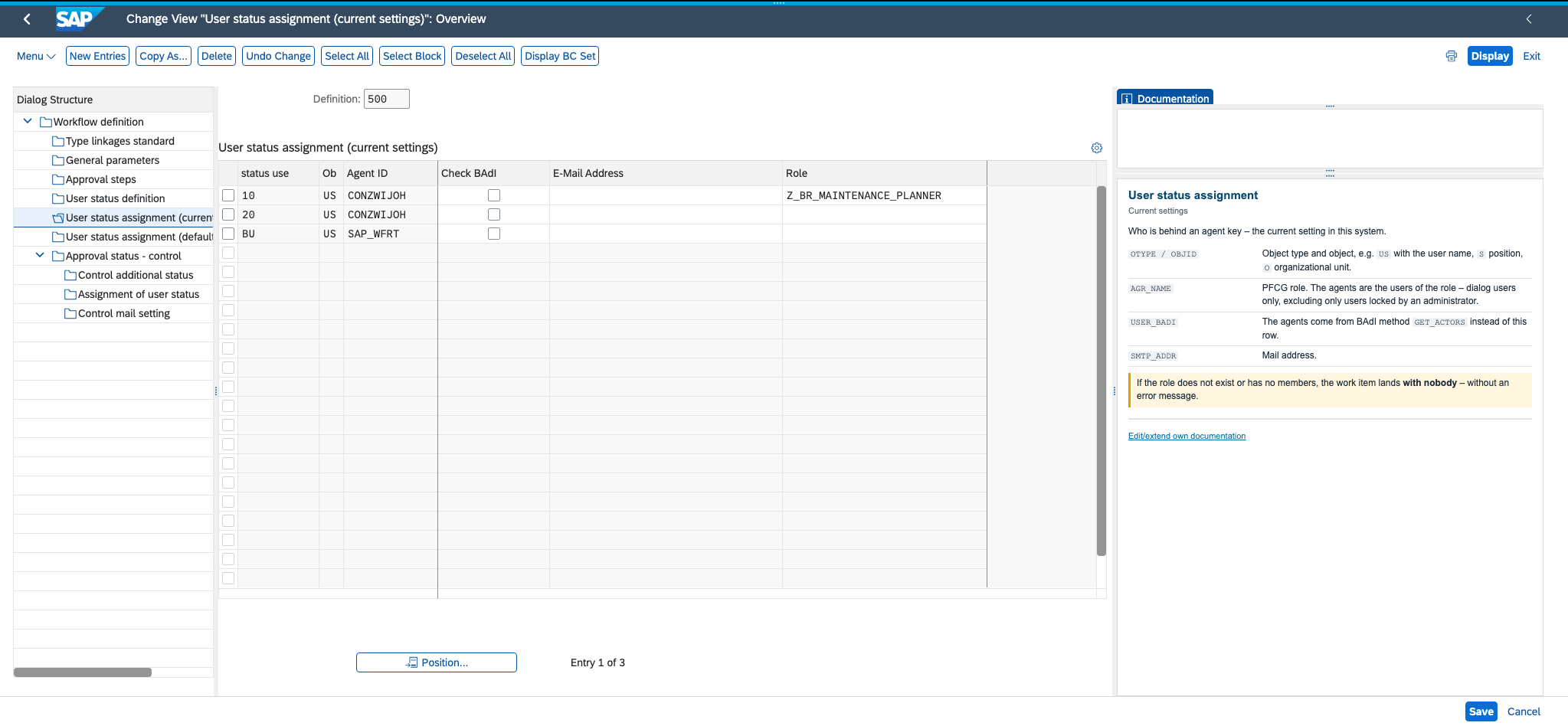Screen dimensions: 1568x726
Task: Collapse Approval status - control node
Action: click(x=40, y=255)
